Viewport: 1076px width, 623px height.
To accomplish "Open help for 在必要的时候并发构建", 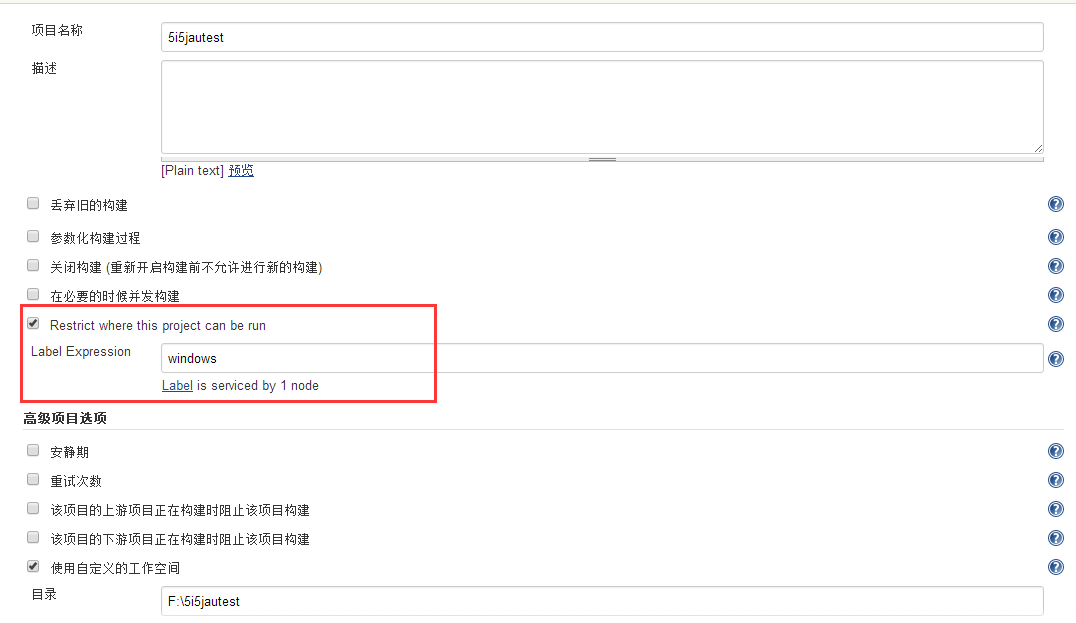I will [1056, 294].
